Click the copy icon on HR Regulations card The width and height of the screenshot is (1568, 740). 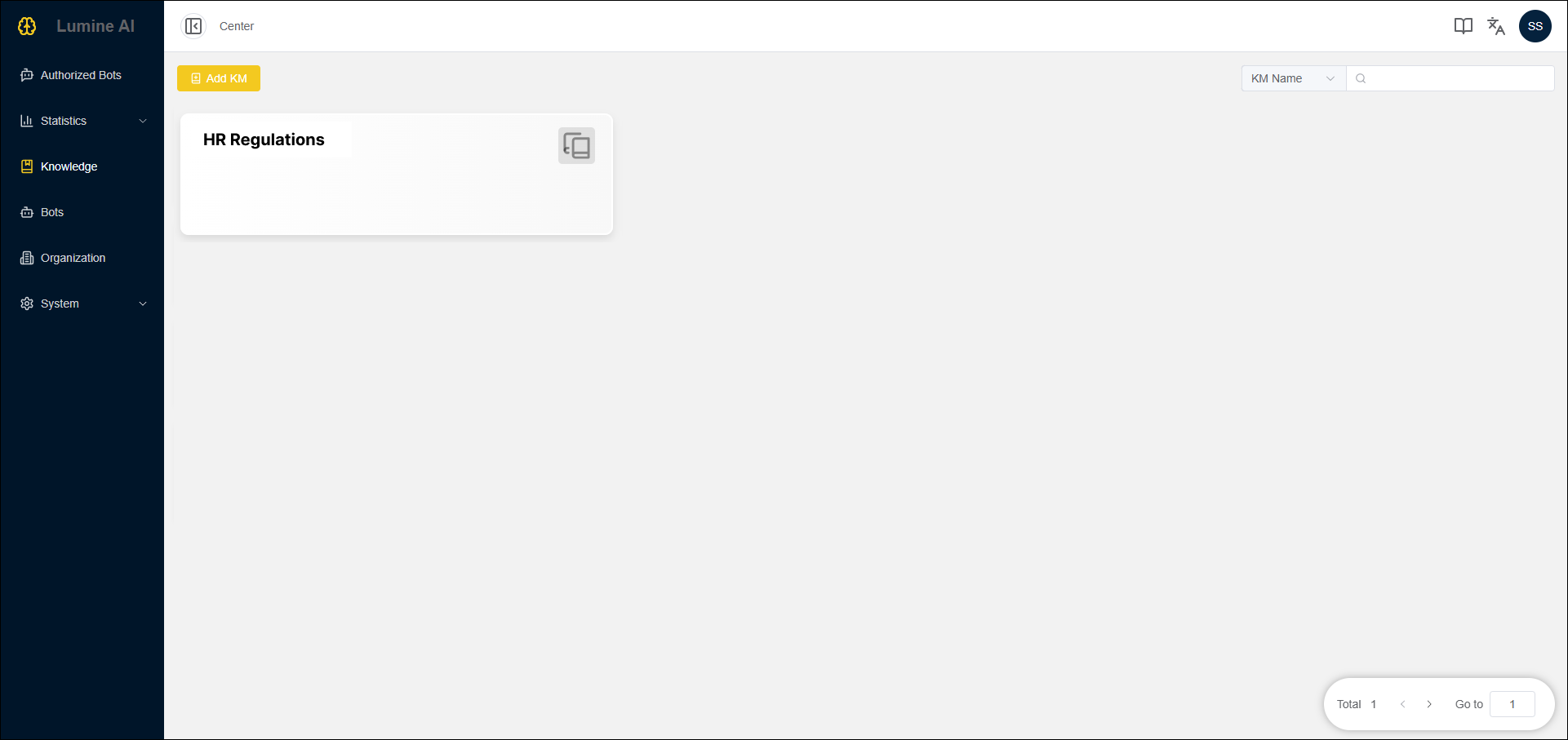pyautogui.click(x=576, y=145)
